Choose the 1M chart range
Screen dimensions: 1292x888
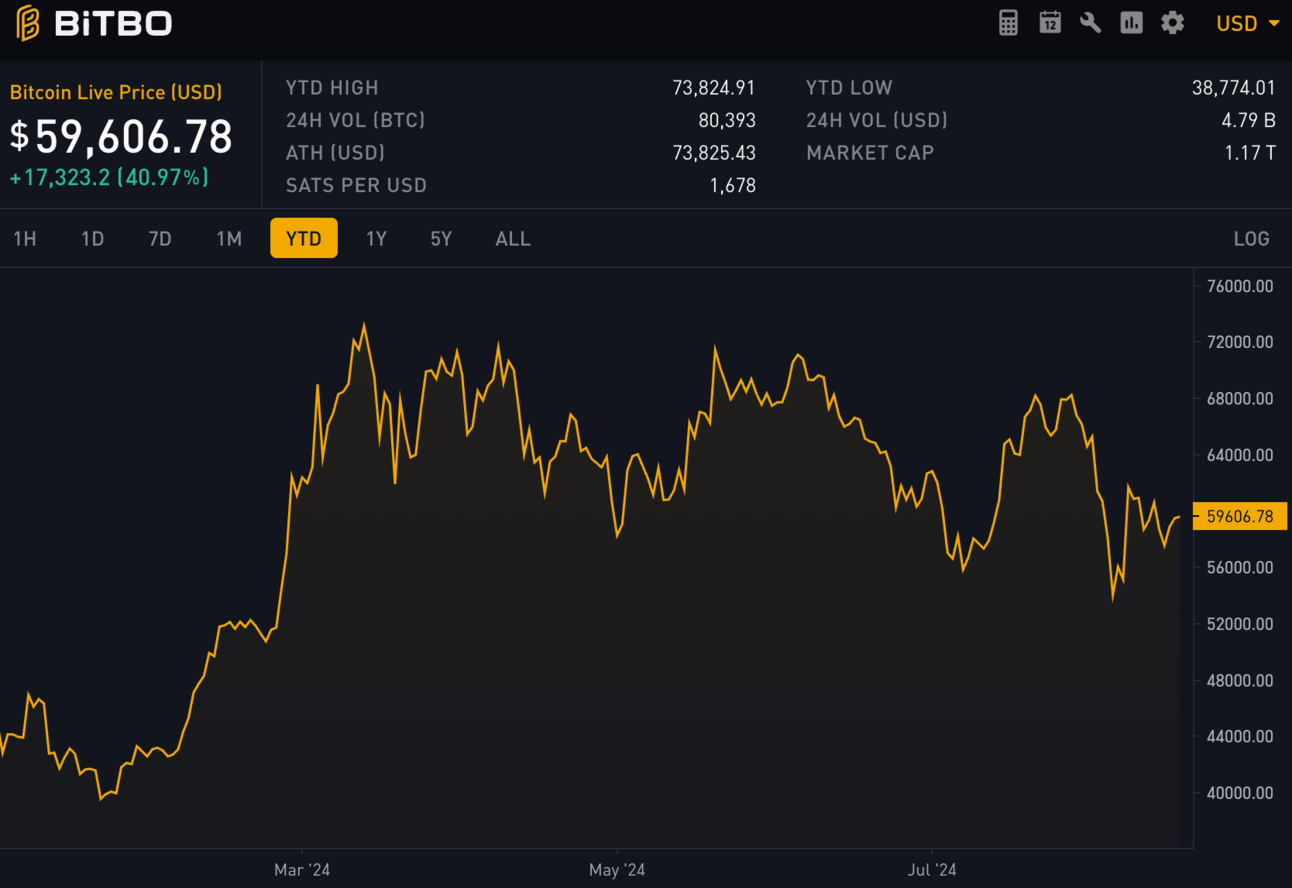pos(229,239)
